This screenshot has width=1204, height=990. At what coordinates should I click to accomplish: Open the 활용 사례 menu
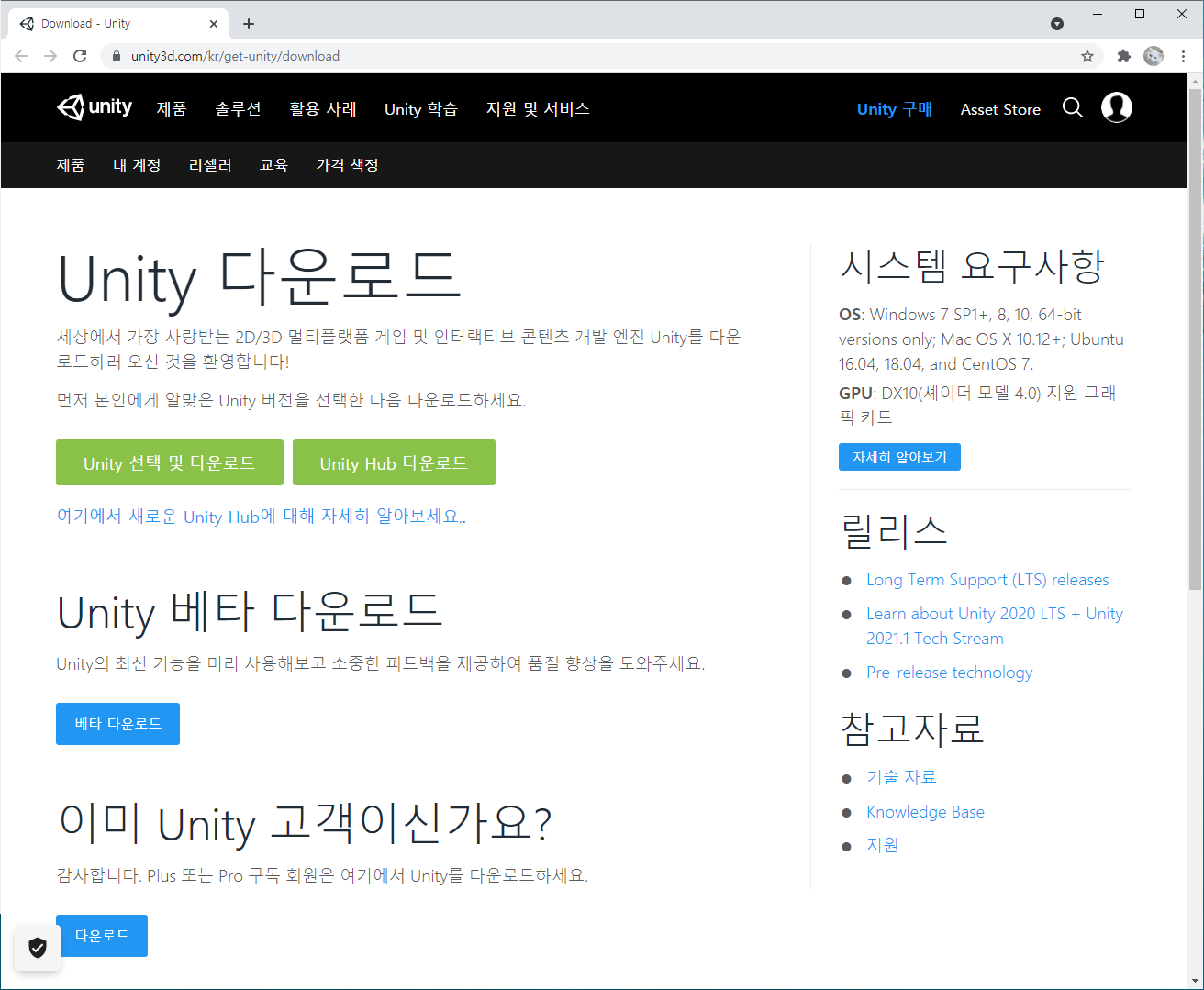pyautogui.click(x=323, y=109)
